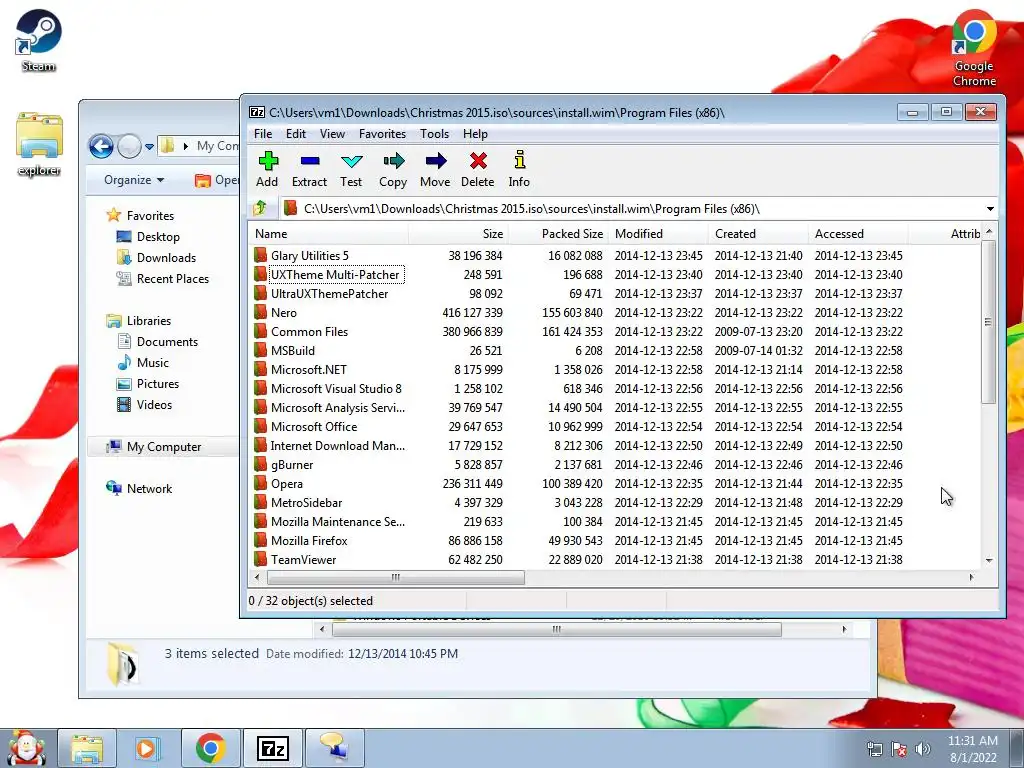The image size is (1024, 768).
Task: Click the 7-Zip path address field
Action: tap(632, 209)
